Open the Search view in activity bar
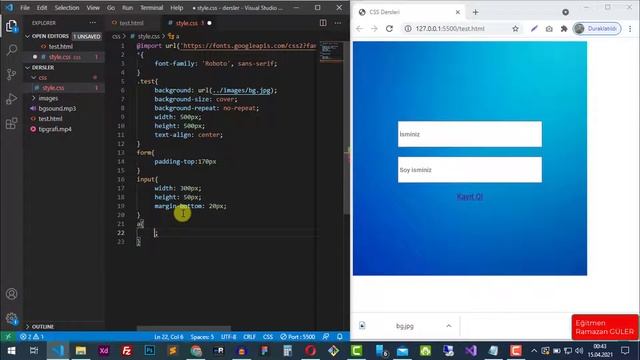Screen dimensions: 640x360 11,50
